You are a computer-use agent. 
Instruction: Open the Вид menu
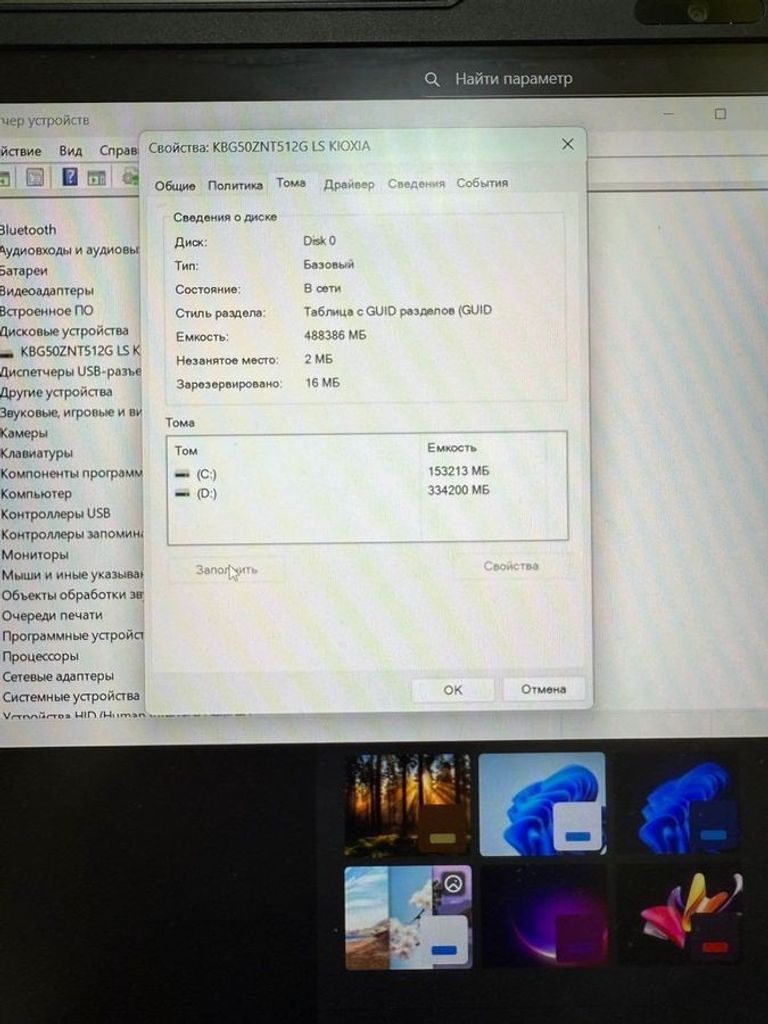click(x=70, y=151)
